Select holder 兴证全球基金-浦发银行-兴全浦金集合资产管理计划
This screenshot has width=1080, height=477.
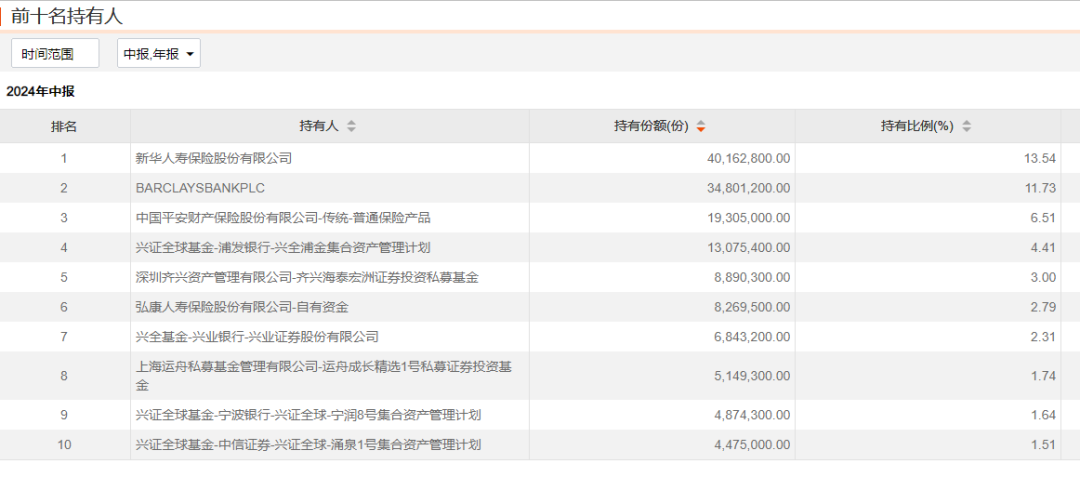coord(283,247)
